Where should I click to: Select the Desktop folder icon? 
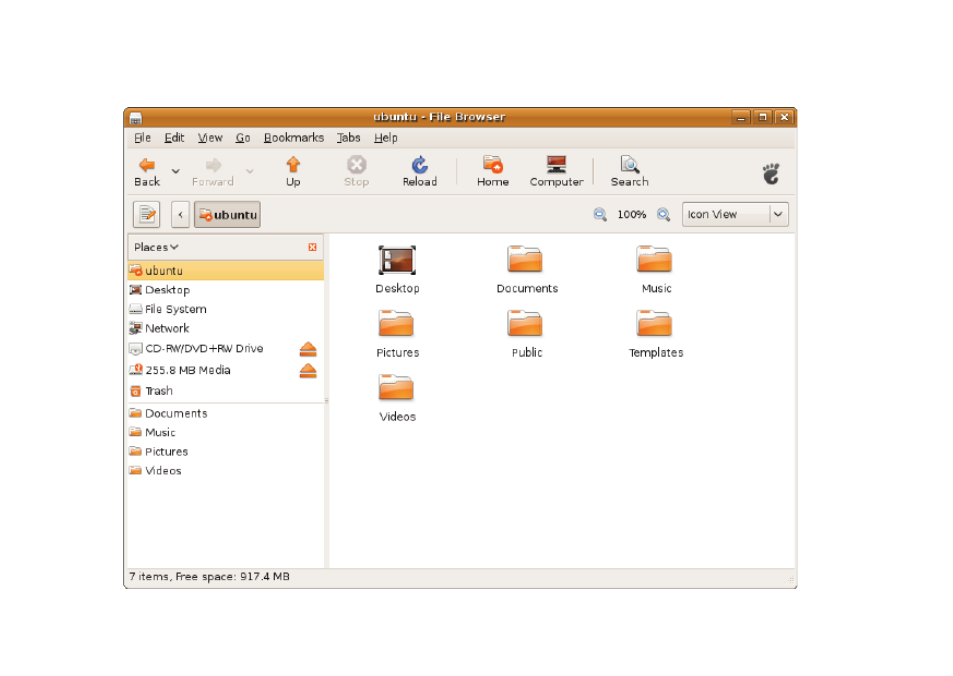397,260
